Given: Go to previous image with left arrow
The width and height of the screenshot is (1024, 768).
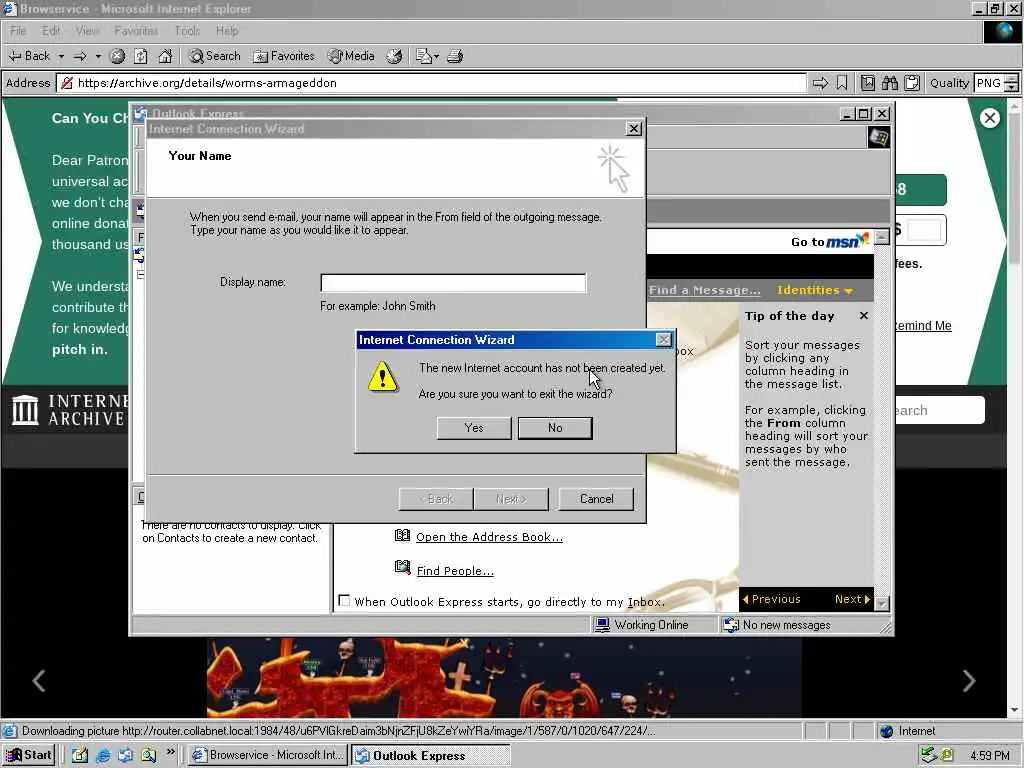Looking at the screenshot, I should point(39,680).
